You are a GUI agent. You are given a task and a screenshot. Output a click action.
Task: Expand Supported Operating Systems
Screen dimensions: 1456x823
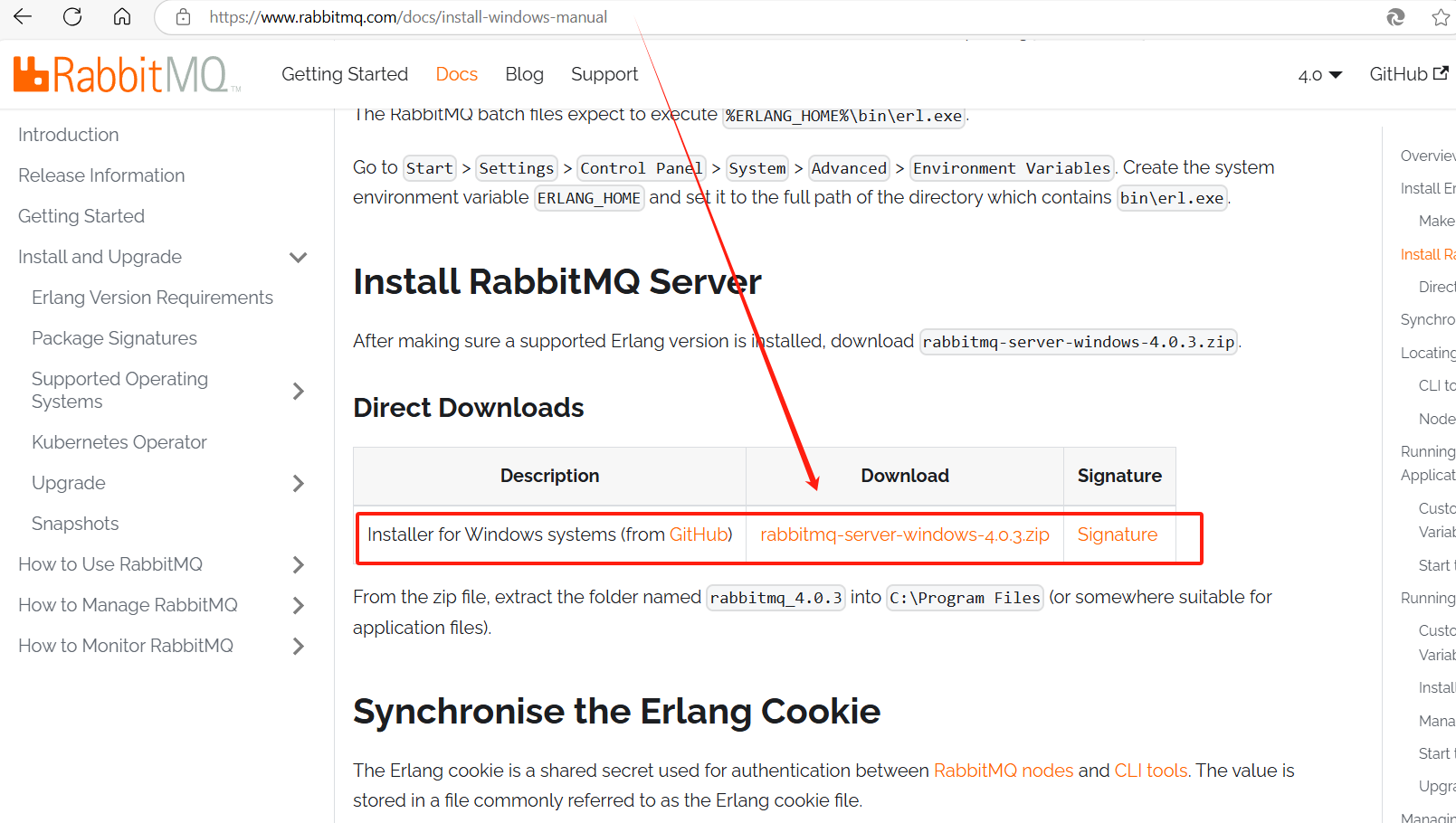click(299, 390)
